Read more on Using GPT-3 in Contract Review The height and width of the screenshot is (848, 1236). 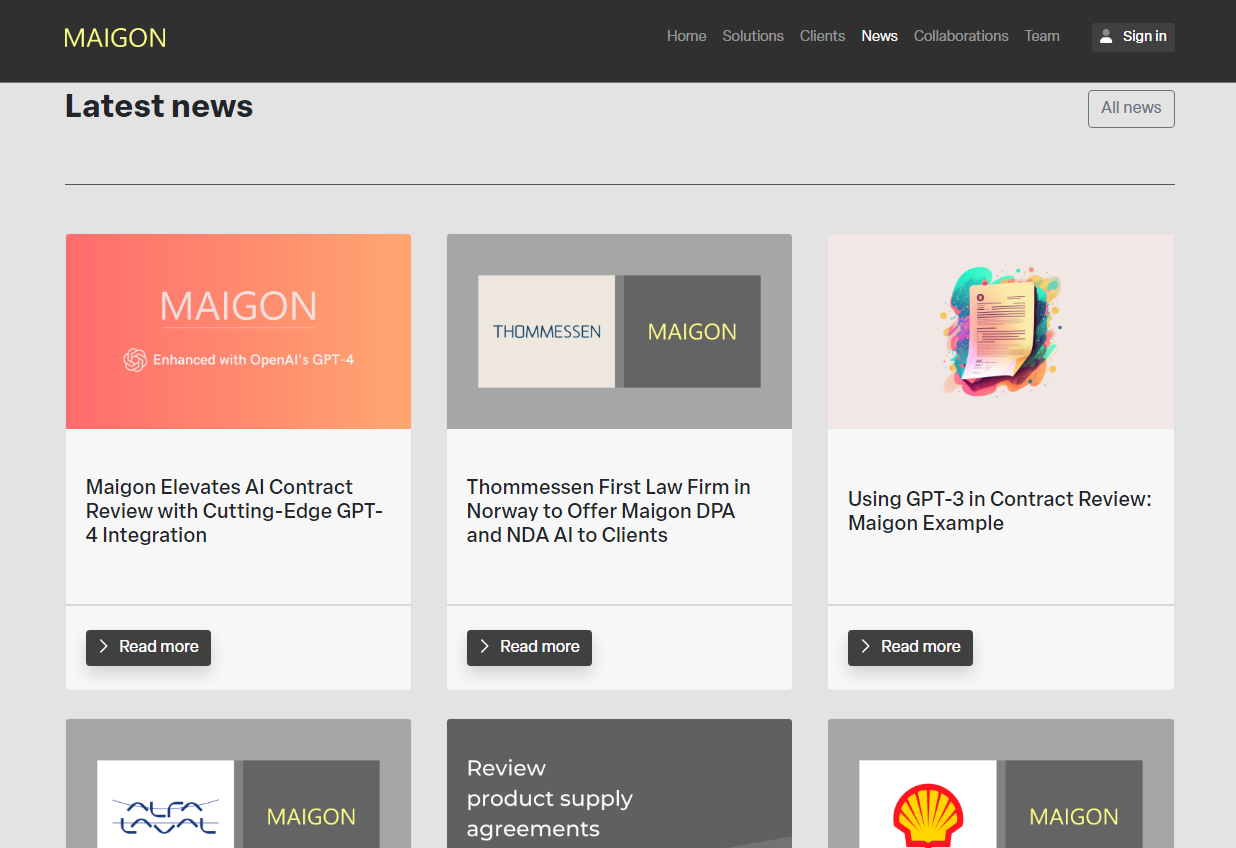[910, 647]
